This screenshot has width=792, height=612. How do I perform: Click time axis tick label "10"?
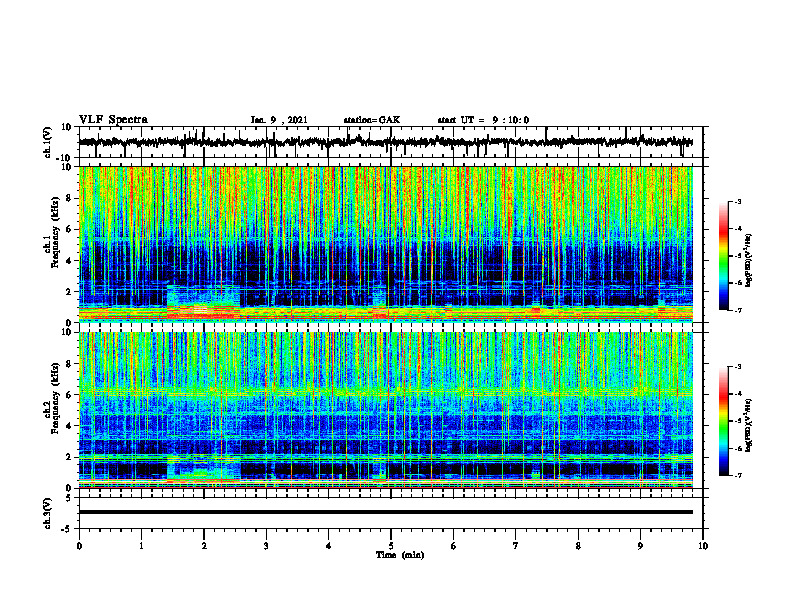point(703,546)
